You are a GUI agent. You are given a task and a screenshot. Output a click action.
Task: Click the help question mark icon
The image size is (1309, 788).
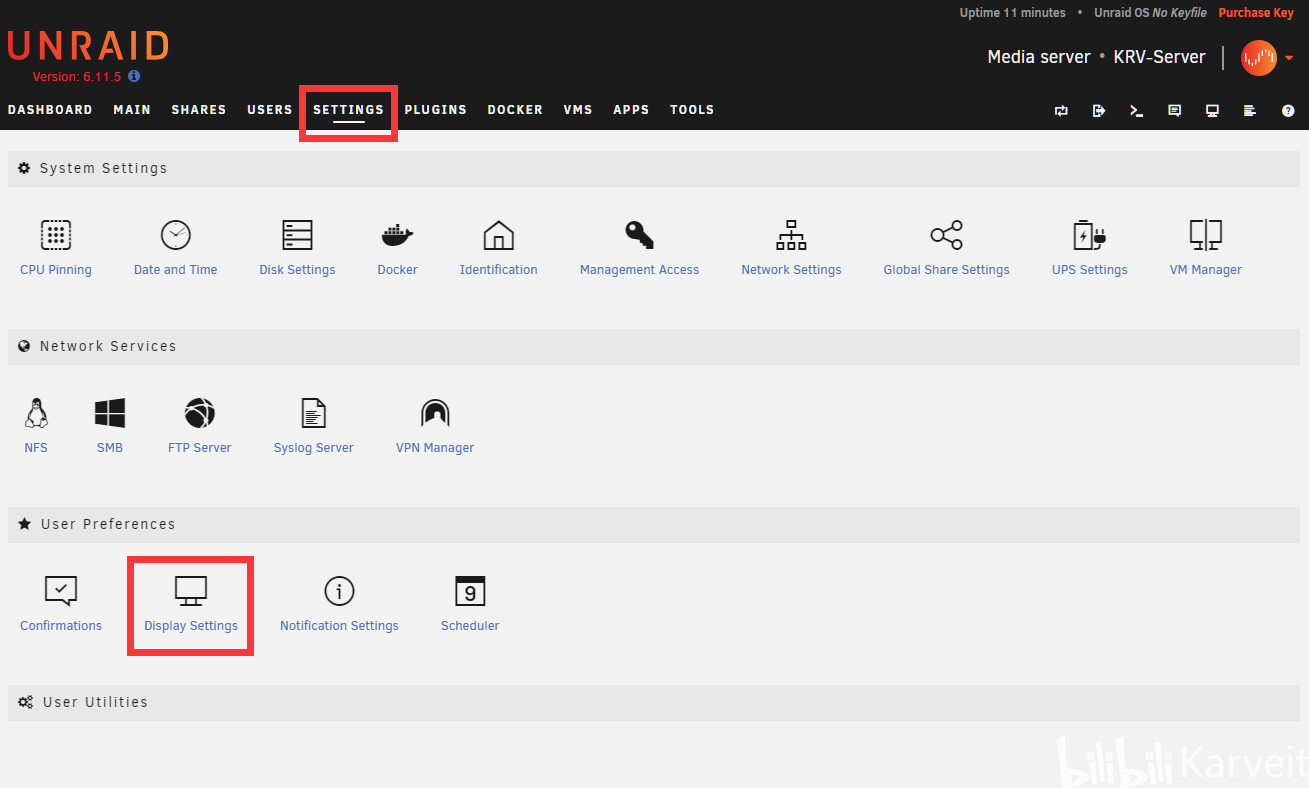tap(1288, 110)
